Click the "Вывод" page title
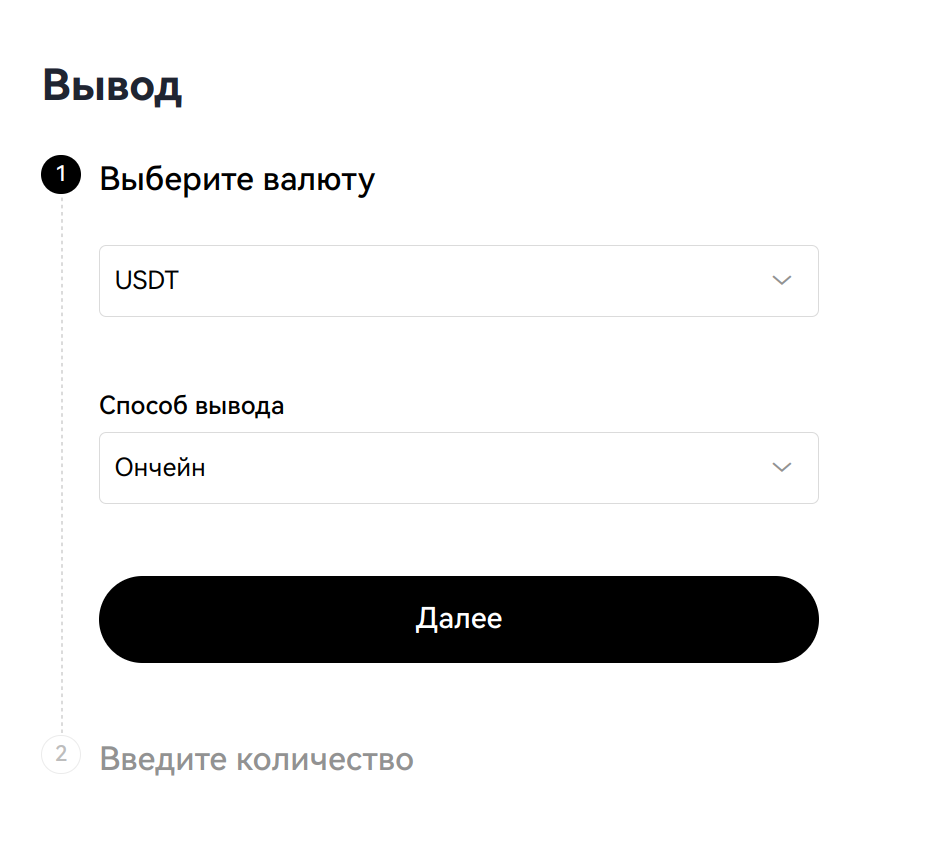The height and width of the screenshot is (850, 928). (112, 87)
